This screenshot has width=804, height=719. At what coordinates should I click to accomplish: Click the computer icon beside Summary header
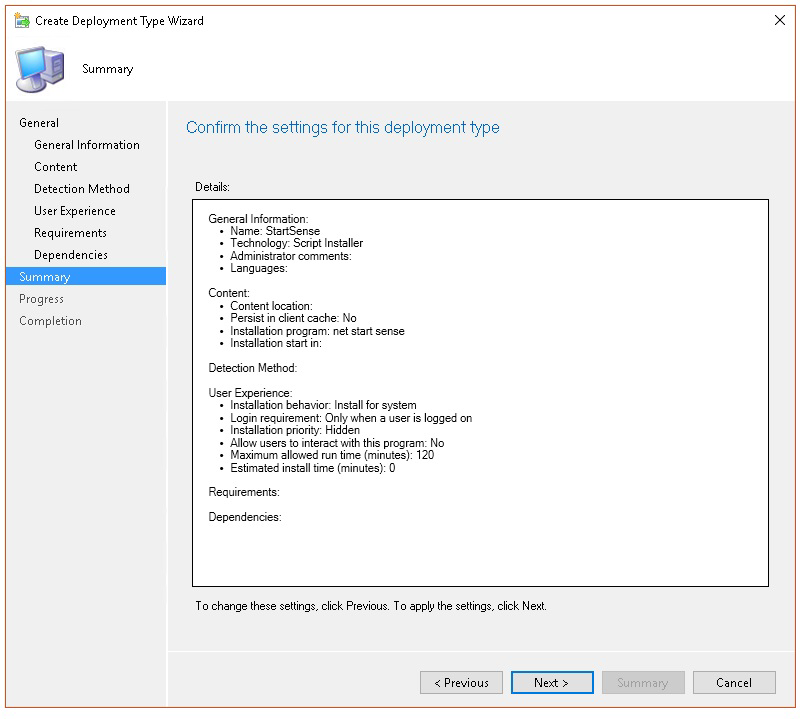click(x=40, y=69)
